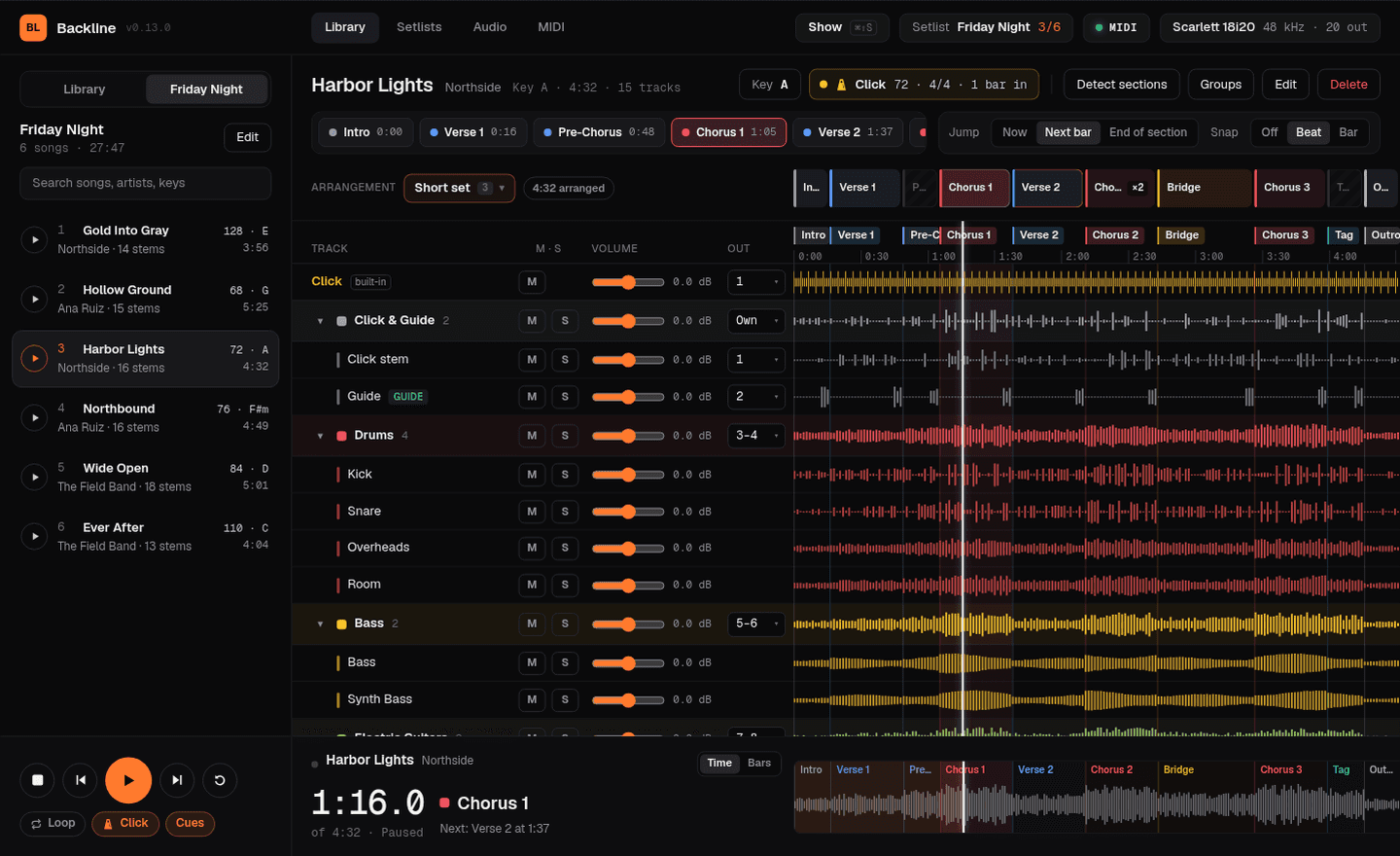Select the Library sidebar tab
This screenshot has width=1400, height=856.
pyautogui.click(x=85, y=89)
